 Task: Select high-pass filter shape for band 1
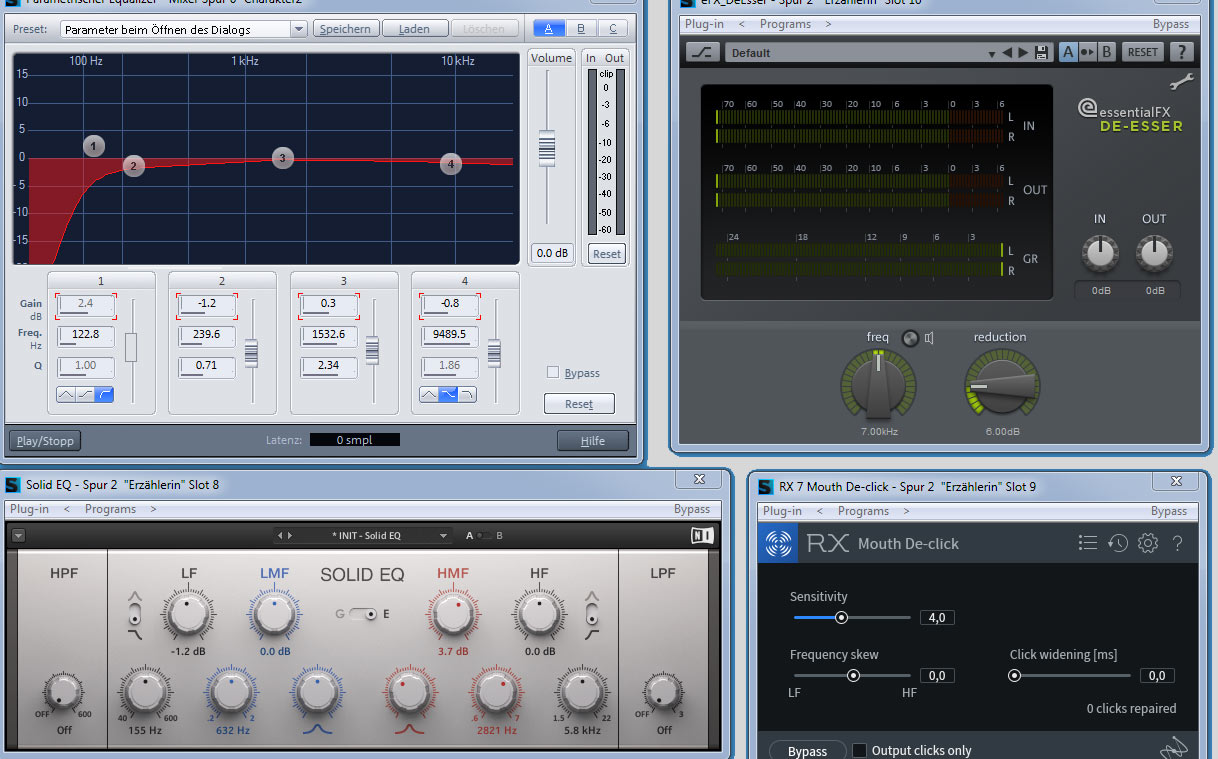point(104,395)
